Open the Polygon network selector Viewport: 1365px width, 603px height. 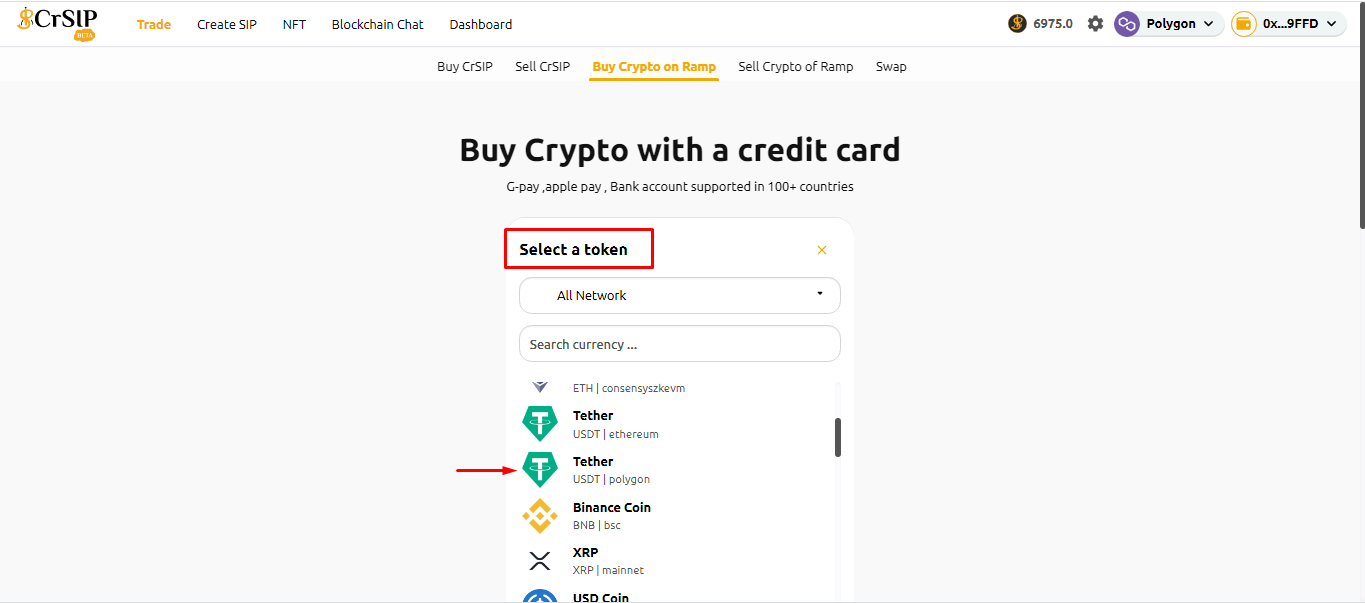[x=1169, y=24]
